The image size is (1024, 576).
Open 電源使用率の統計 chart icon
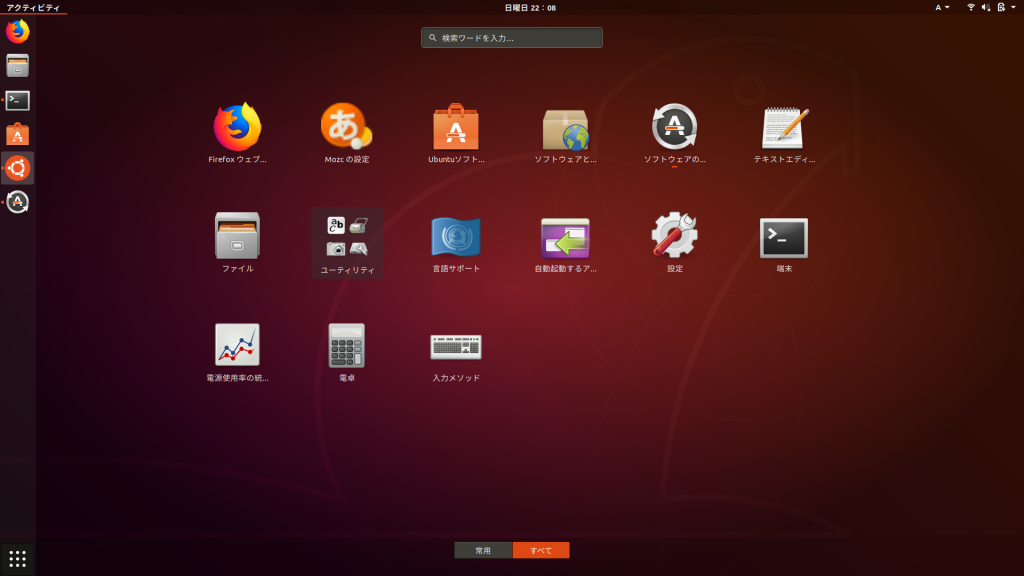[237, 345]
